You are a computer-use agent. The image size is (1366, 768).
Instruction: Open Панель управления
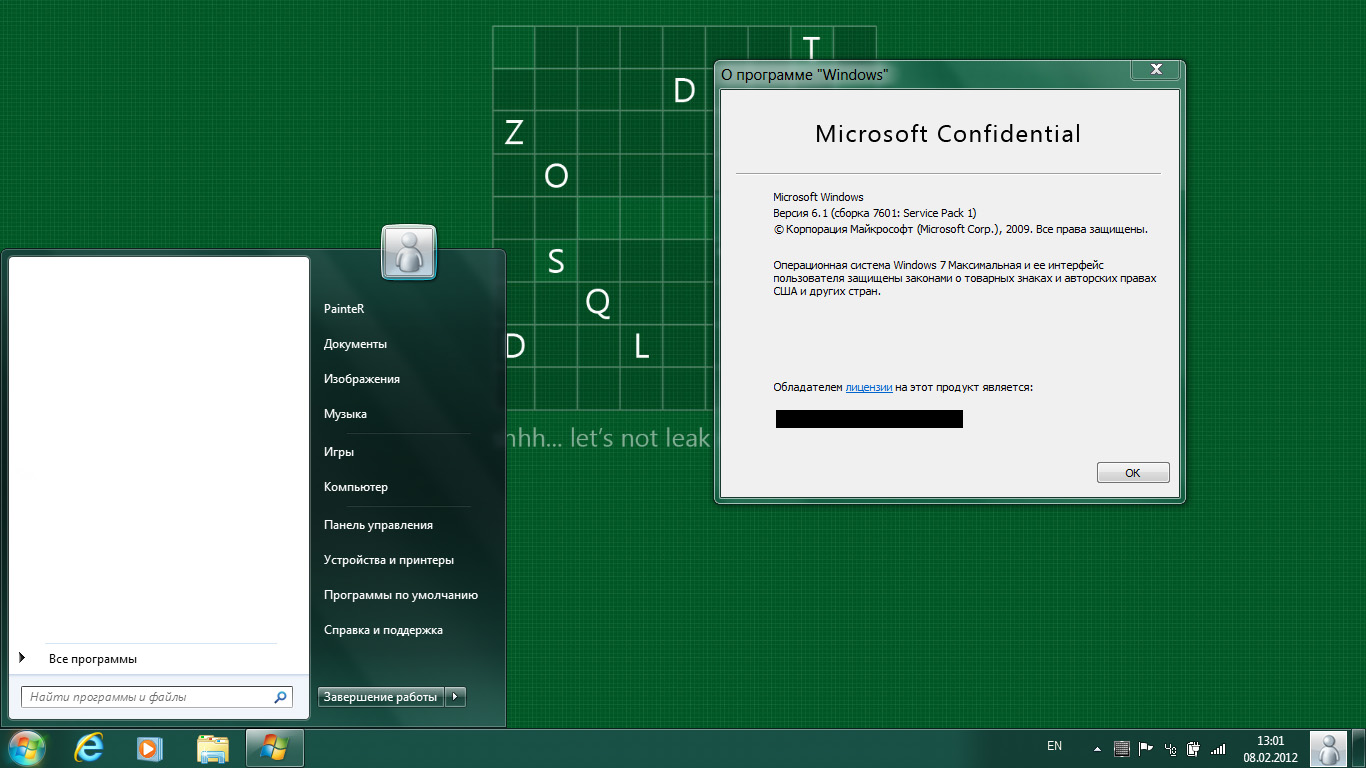tap(378, 525)
